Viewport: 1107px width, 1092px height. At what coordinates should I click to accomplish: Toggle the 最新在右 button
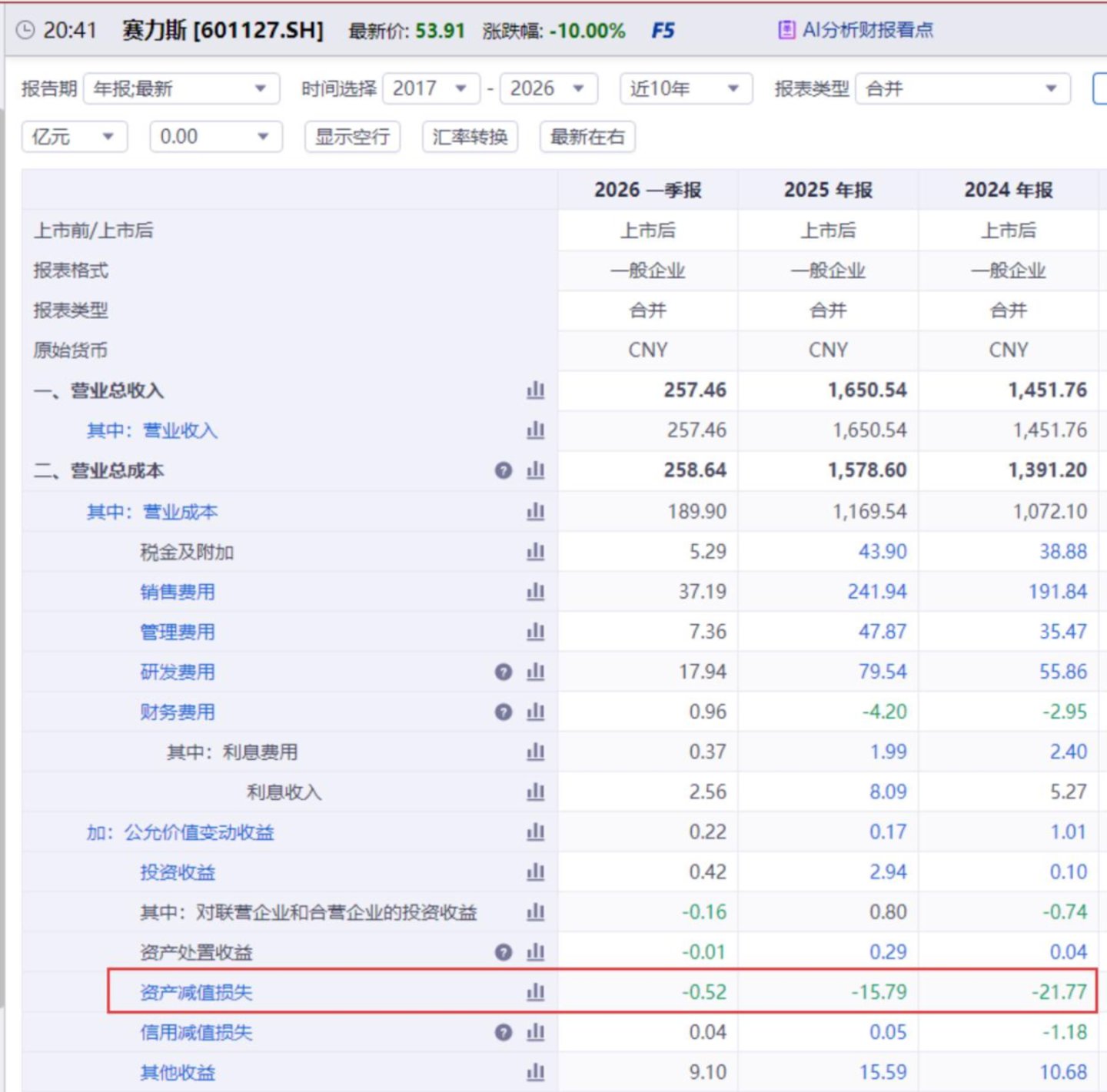tap(587, 137)
